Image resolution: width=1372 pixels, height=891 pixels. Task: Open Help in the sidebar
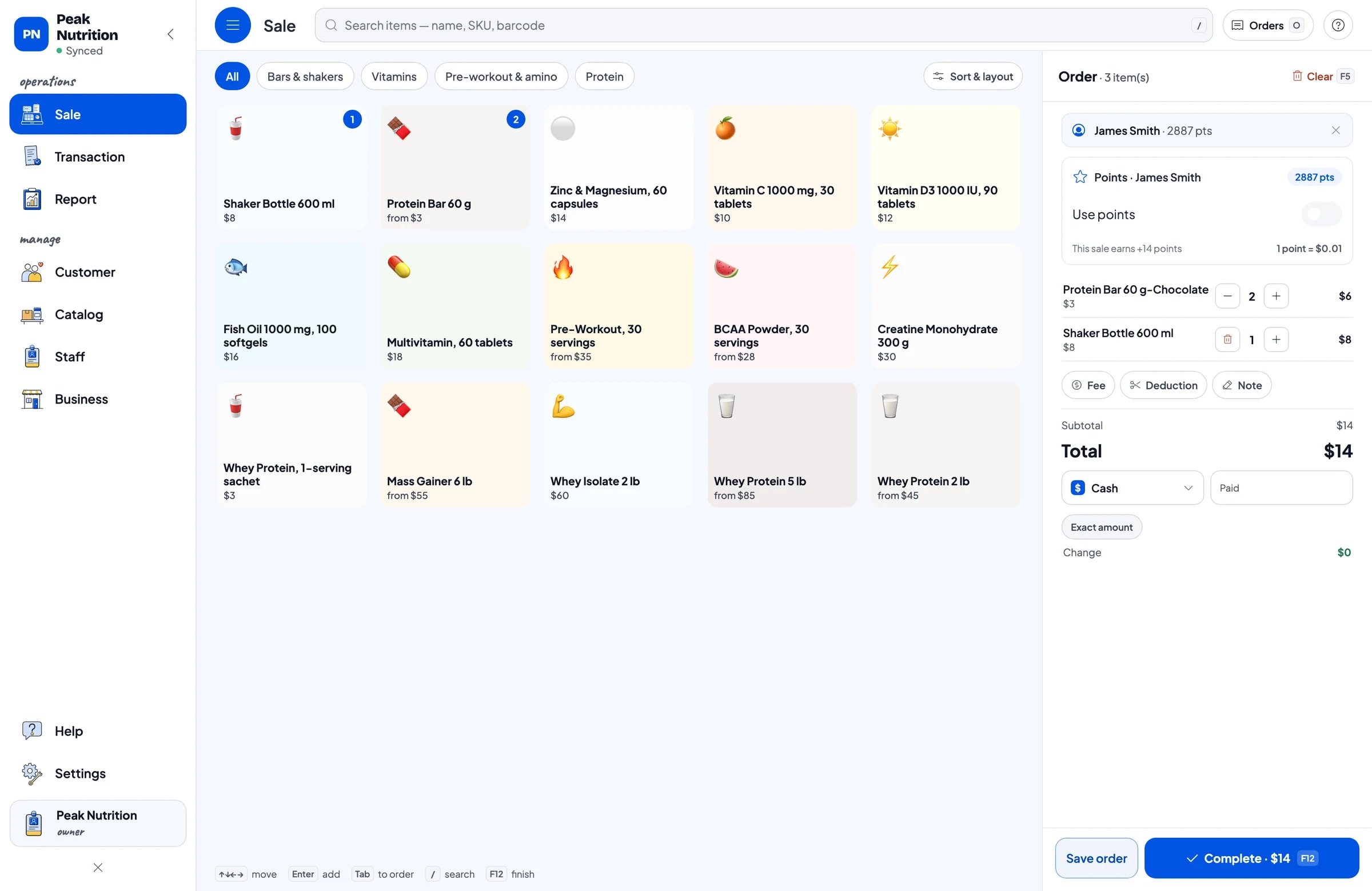click(x=98, y=731)
